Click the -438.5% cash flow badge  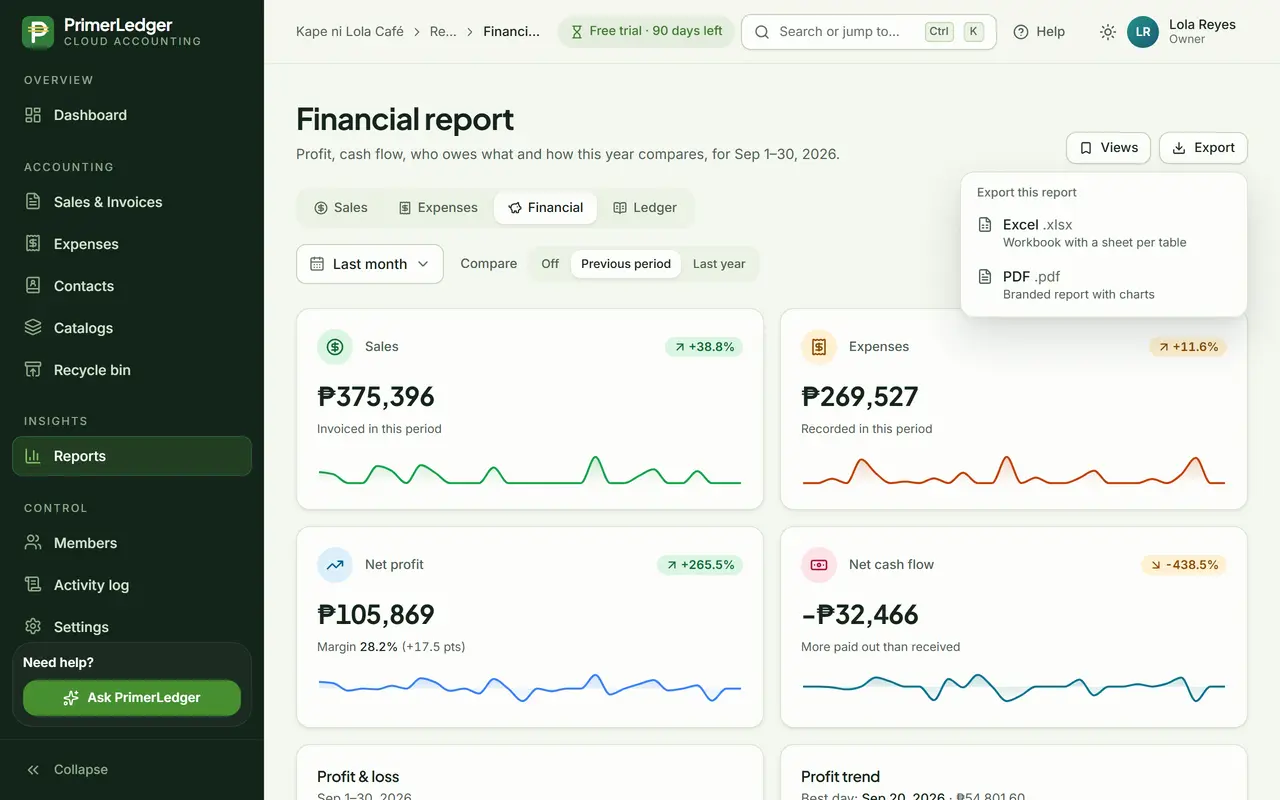click(1184, 565)
